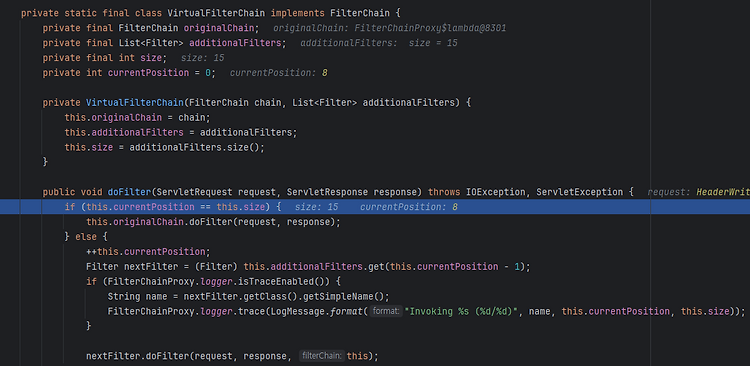Click inline hint 'additionalFilters: size = 15'
This screenshot has width=750, height=366.
point(379,43)
